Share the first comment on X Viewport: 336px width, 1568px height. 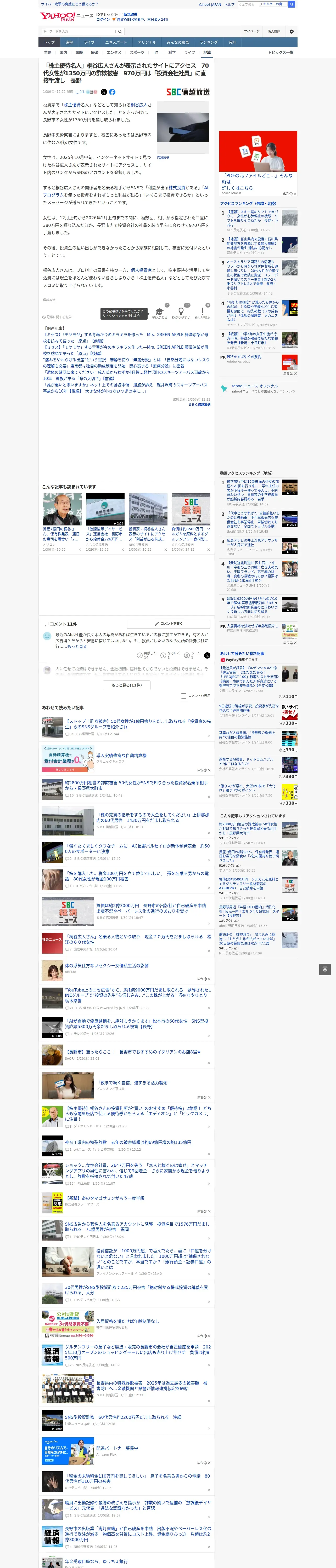point(207,656)
